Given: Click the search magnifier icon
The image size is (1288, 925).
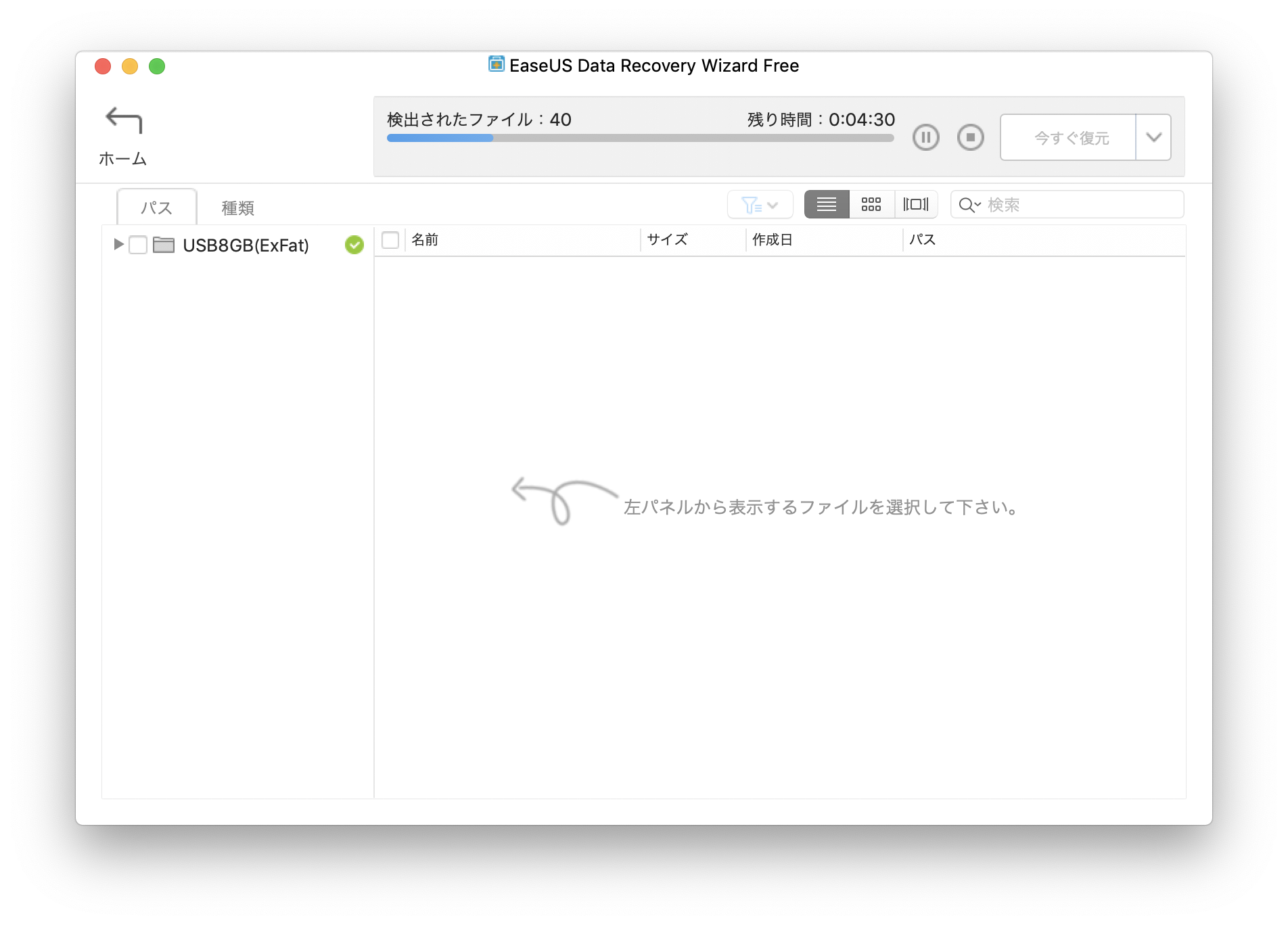Looking at the screenshot, I should coord(968,205).
